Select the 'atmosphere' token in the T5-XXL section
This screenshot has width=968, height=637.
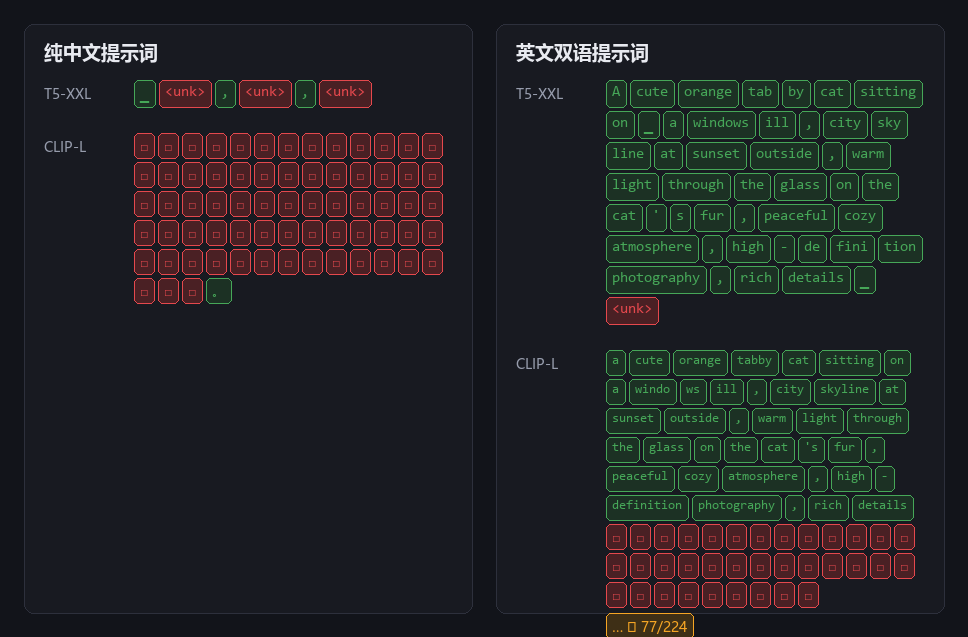pos(652,249)
